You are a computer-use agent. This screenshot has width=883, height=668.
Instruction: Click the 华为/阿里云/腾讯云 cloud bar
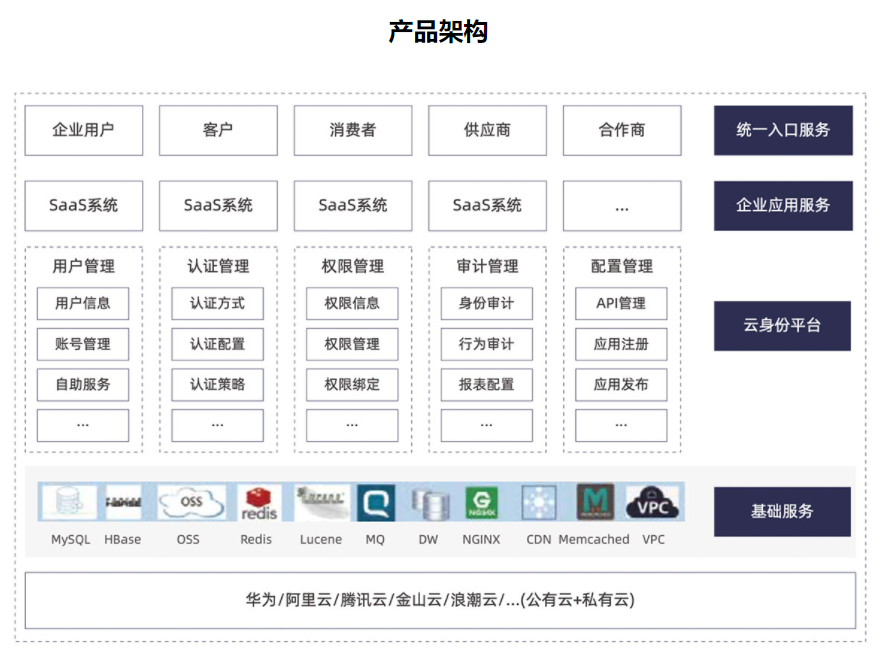(441, 600)
